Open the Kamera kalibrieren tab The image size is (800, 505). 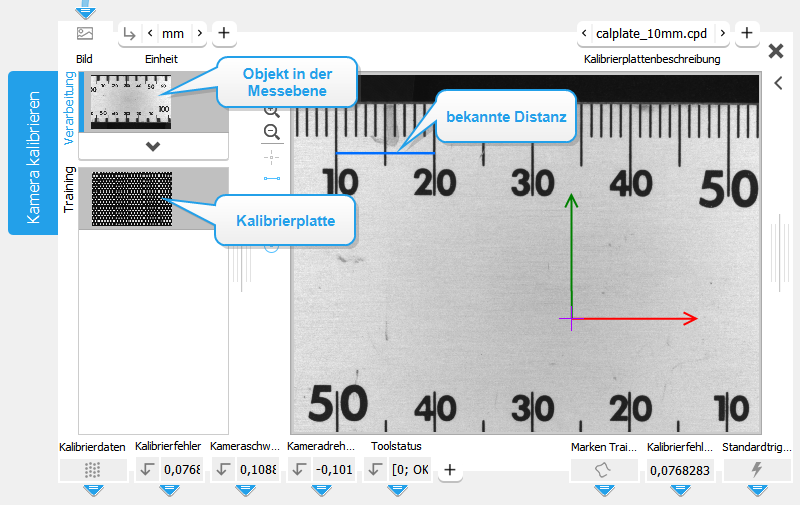[x=33, y=153]
